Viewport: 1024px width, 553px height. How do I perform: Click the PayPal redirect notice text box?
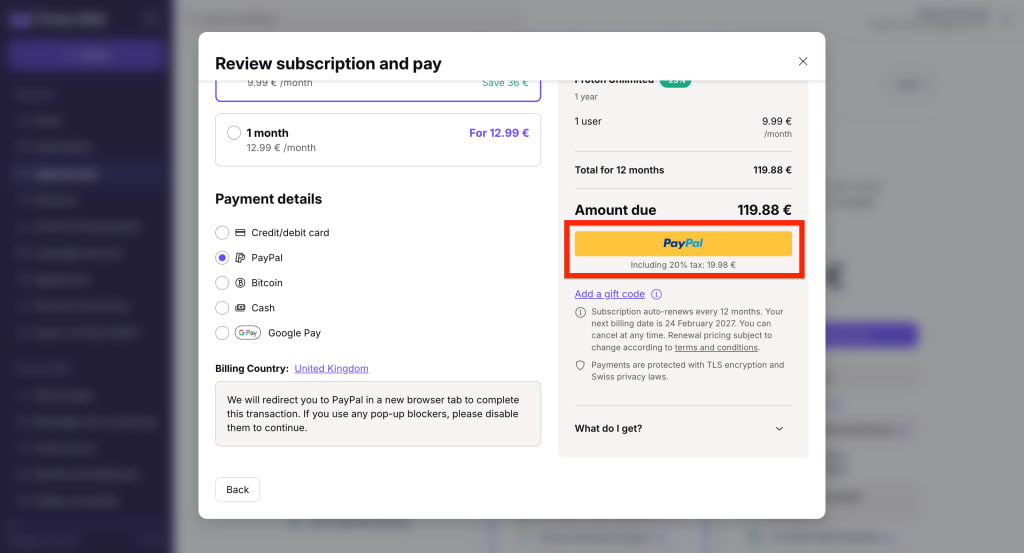click(x=378, y=414)
